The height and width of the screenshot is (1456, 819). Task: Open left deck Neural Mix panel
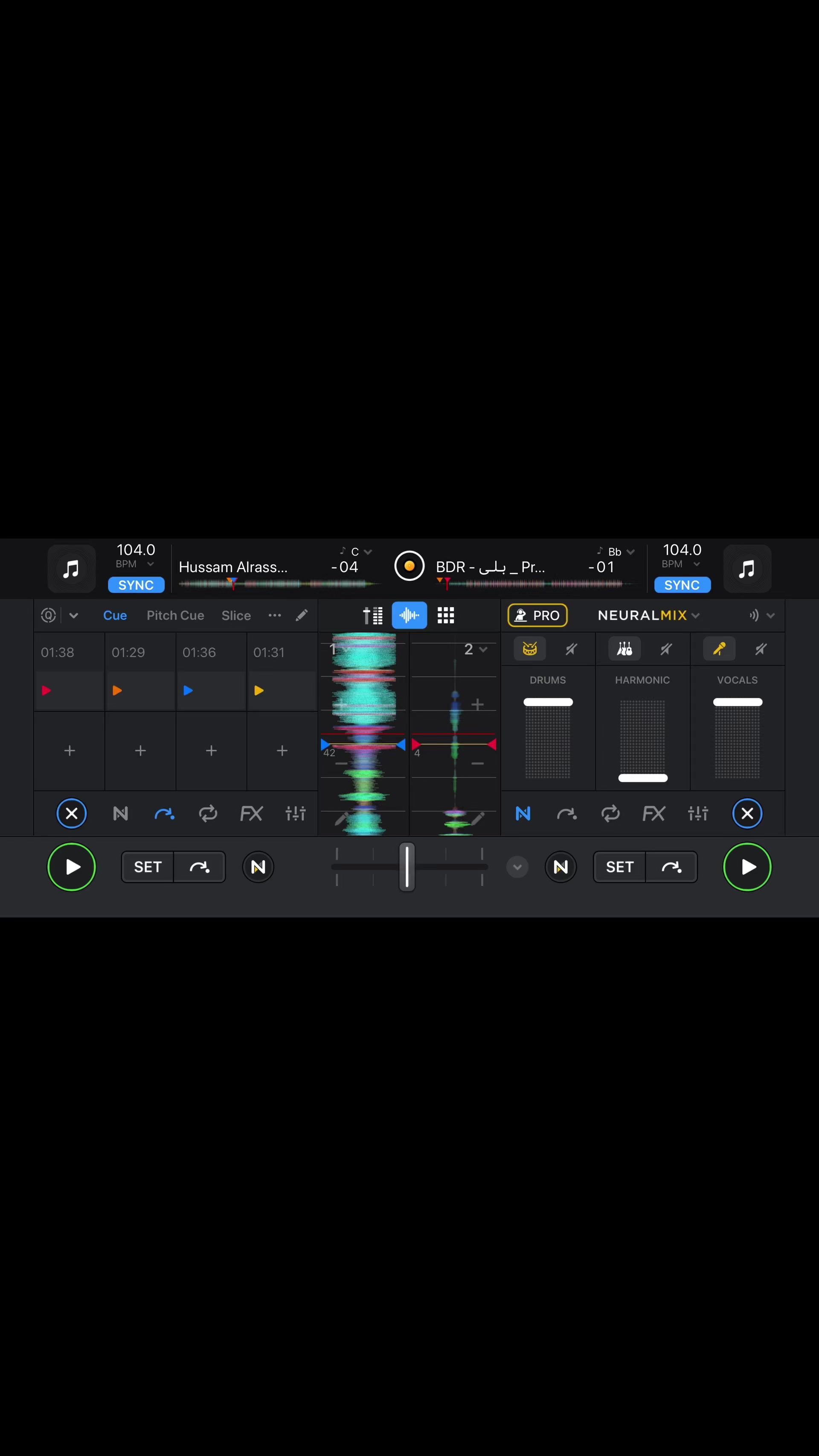tap(120, 813)
